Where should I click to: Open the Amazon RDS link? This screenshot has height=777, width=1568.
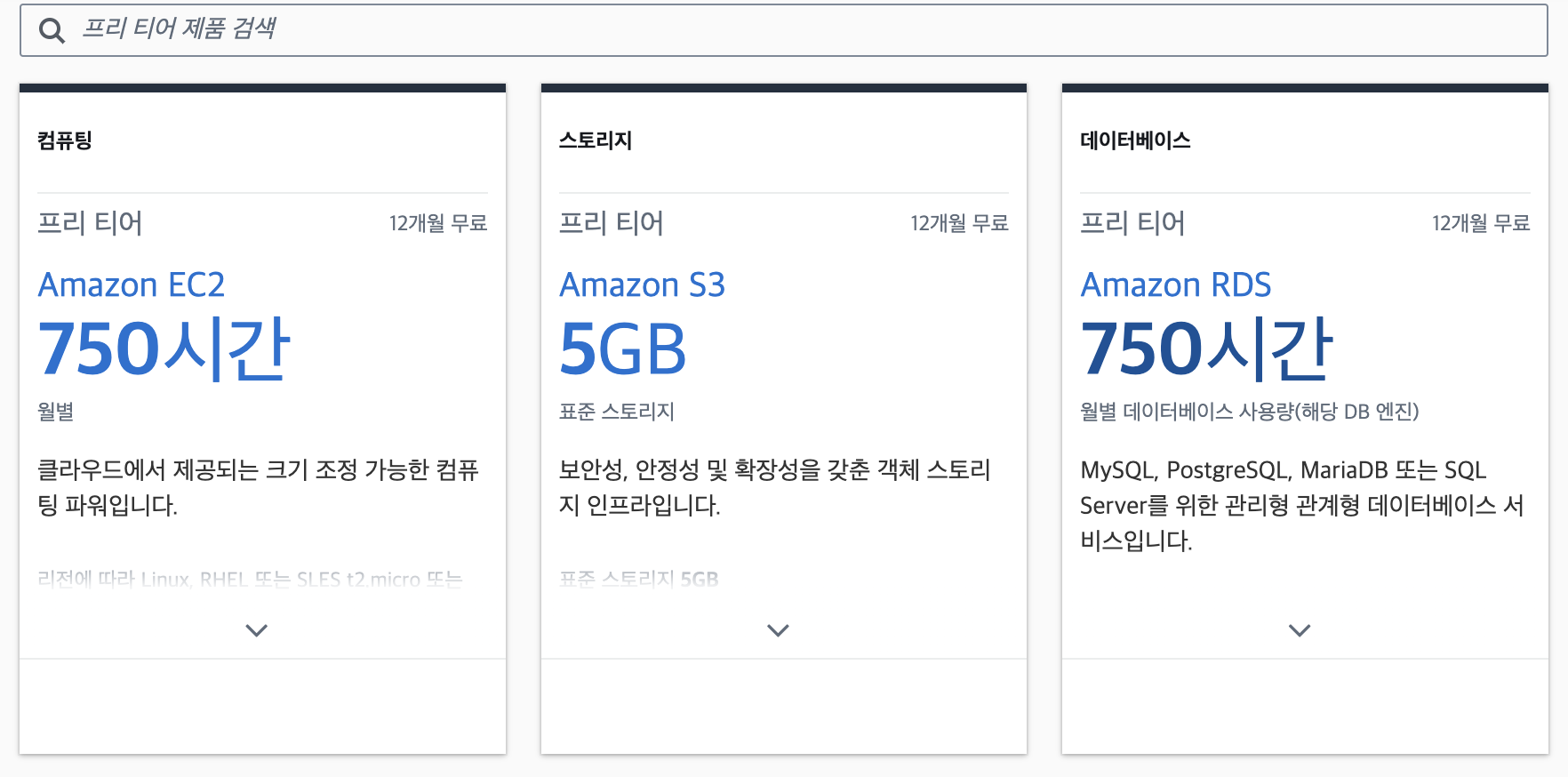tap(1175, 284)
